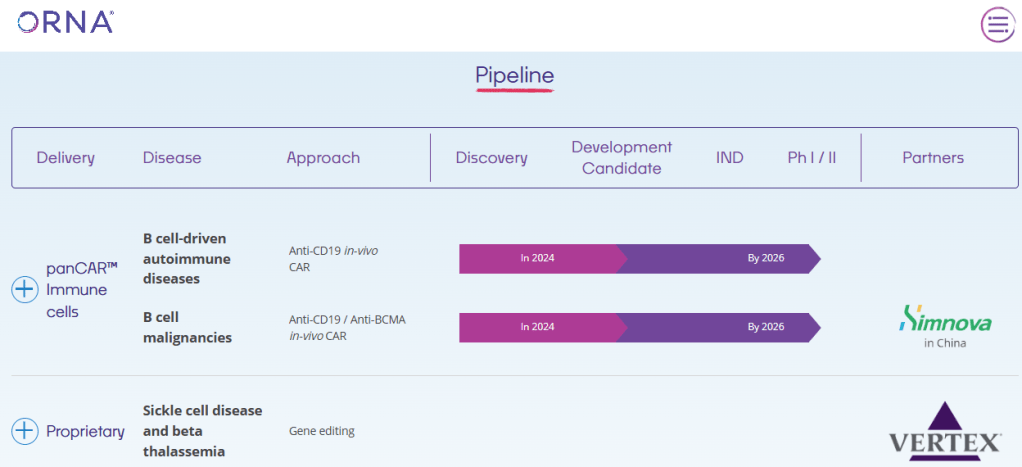Viewport: 1022px width, 467px height.
Task: Click the IND stage header
Action: pyautogui.click(x=730, y=158)
